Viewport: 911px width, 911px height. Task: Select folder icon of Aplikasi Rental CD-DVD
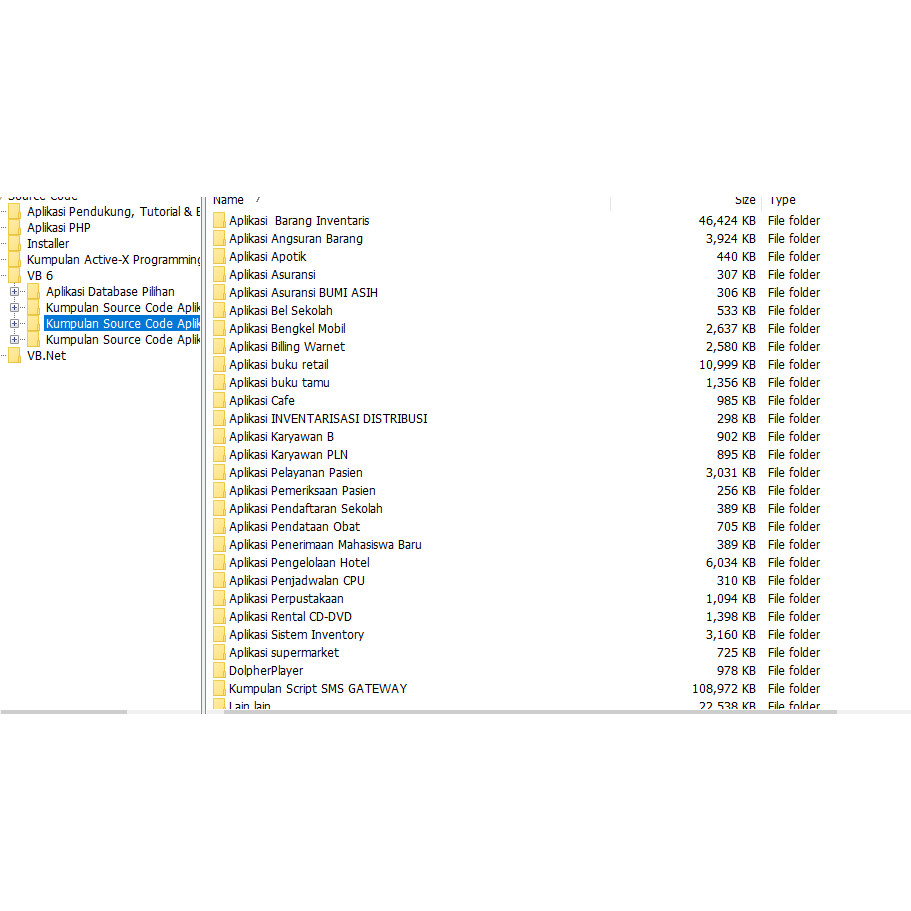[x=219, y=616]
